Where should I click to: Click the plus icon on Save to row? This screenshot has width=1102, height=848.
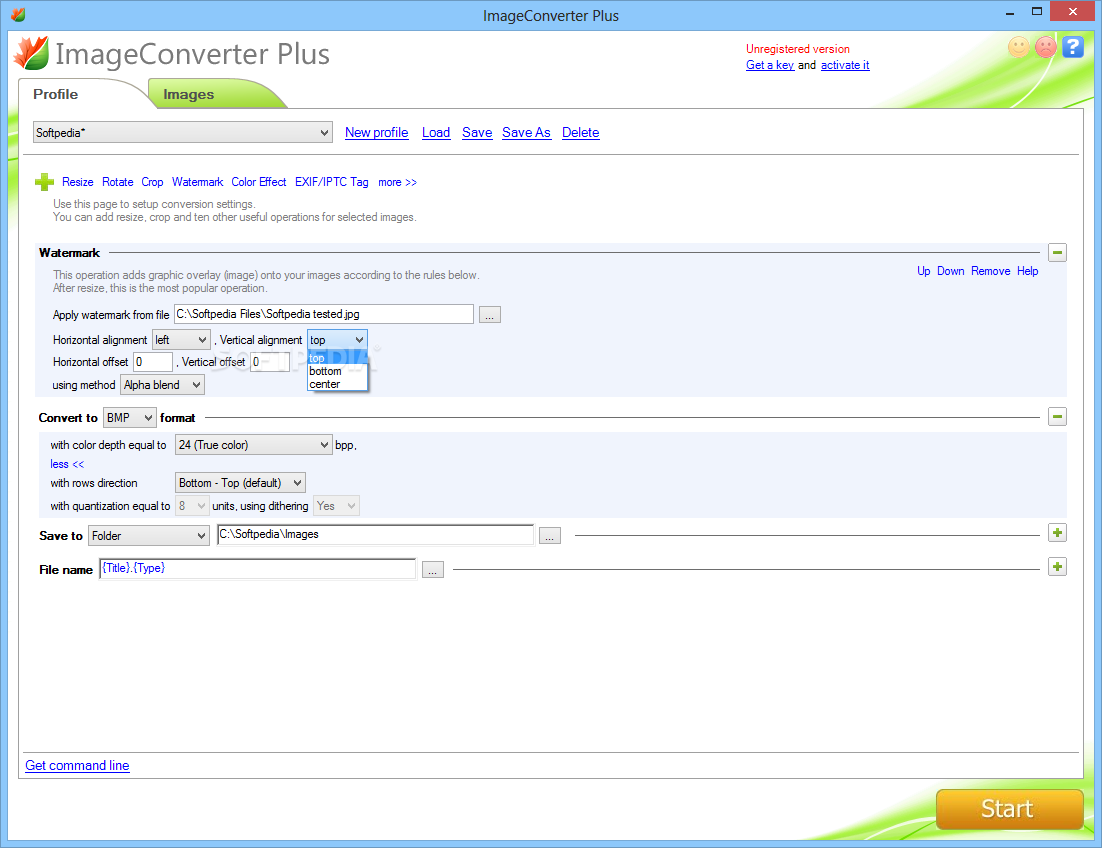[1057, 533]
